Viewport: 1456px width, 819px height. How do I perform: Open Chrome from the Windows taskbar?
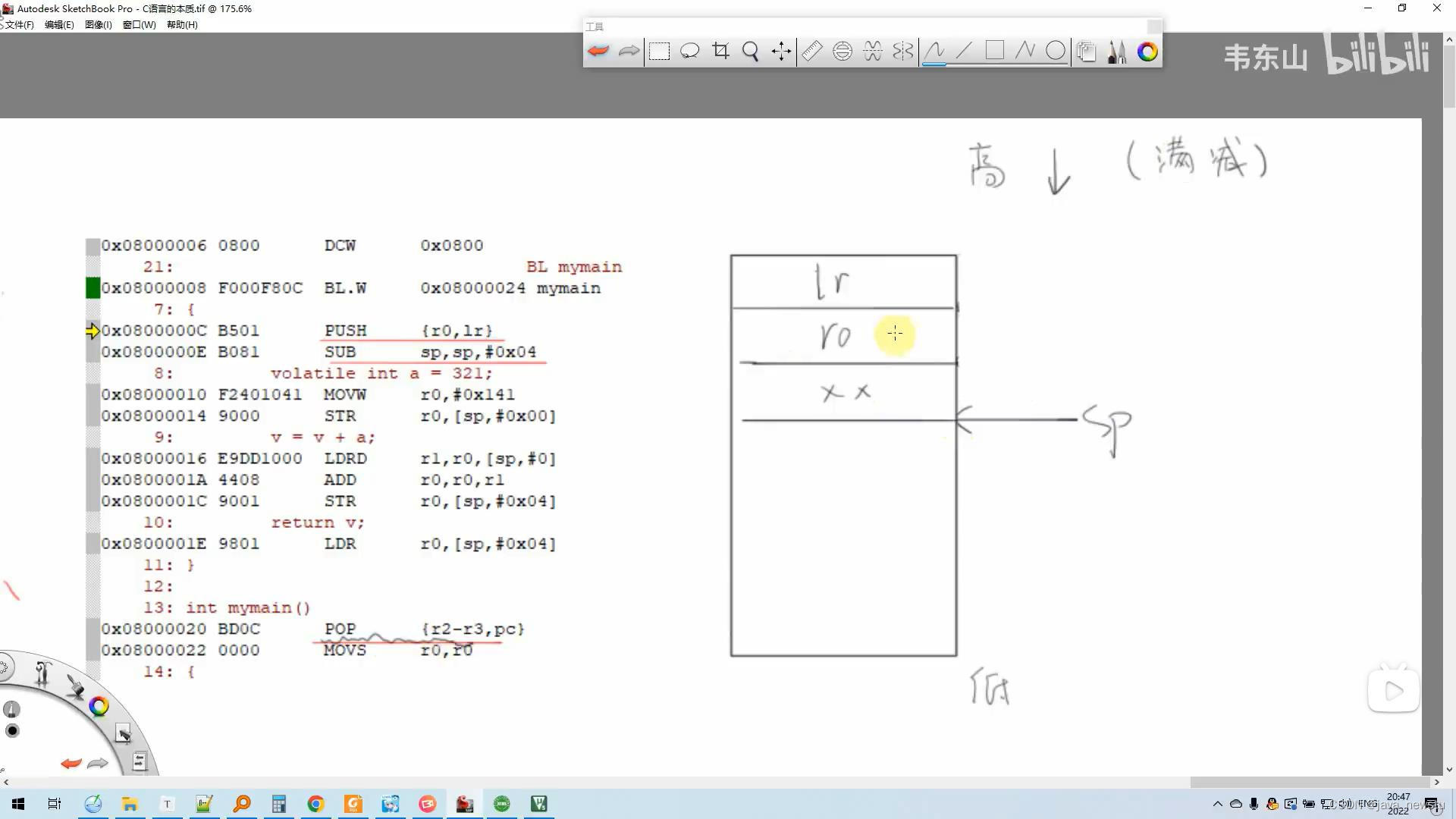click(x=315, y=804)
